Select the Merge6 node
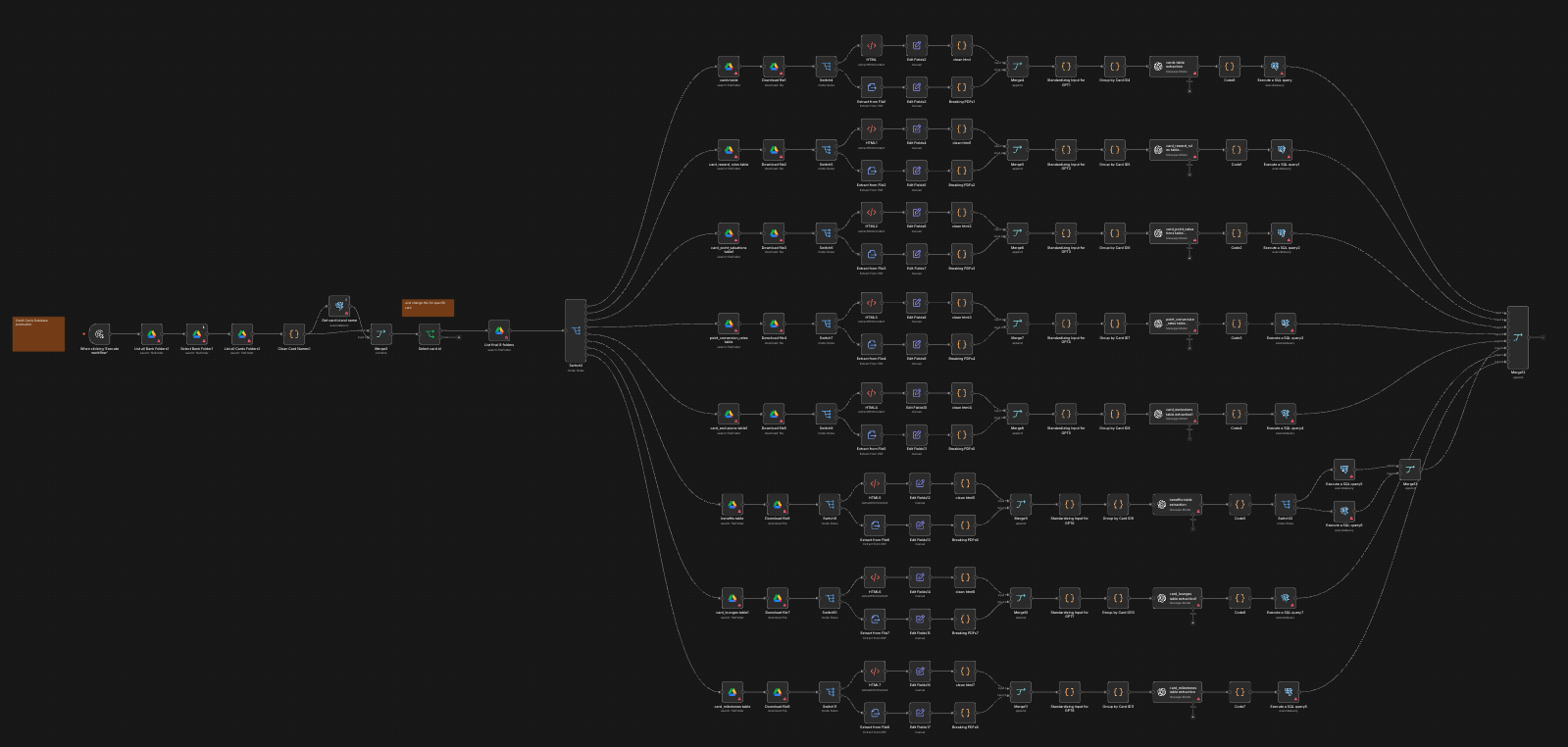Screen dimensions: 1568x747 point(1017,233)
